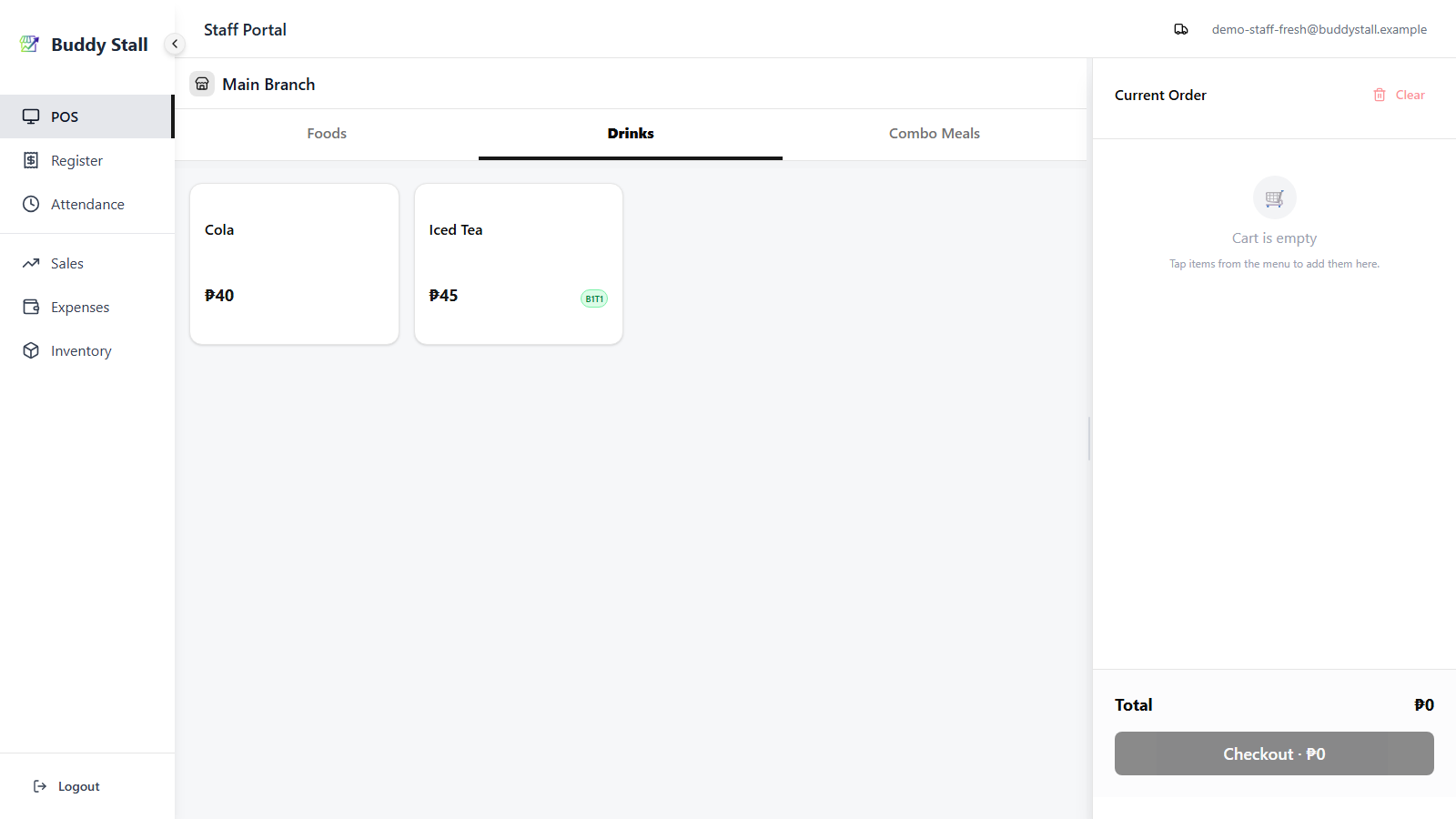Open the Expenses section
Screen dimensions: 1456x819
tap(86, 307)
